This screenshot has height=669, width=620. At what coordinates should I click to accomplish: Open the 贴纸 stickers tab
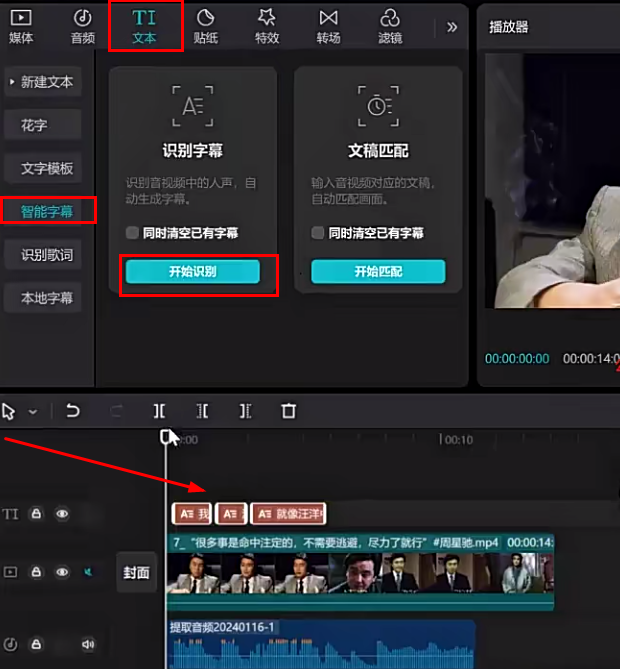(206, 27)
